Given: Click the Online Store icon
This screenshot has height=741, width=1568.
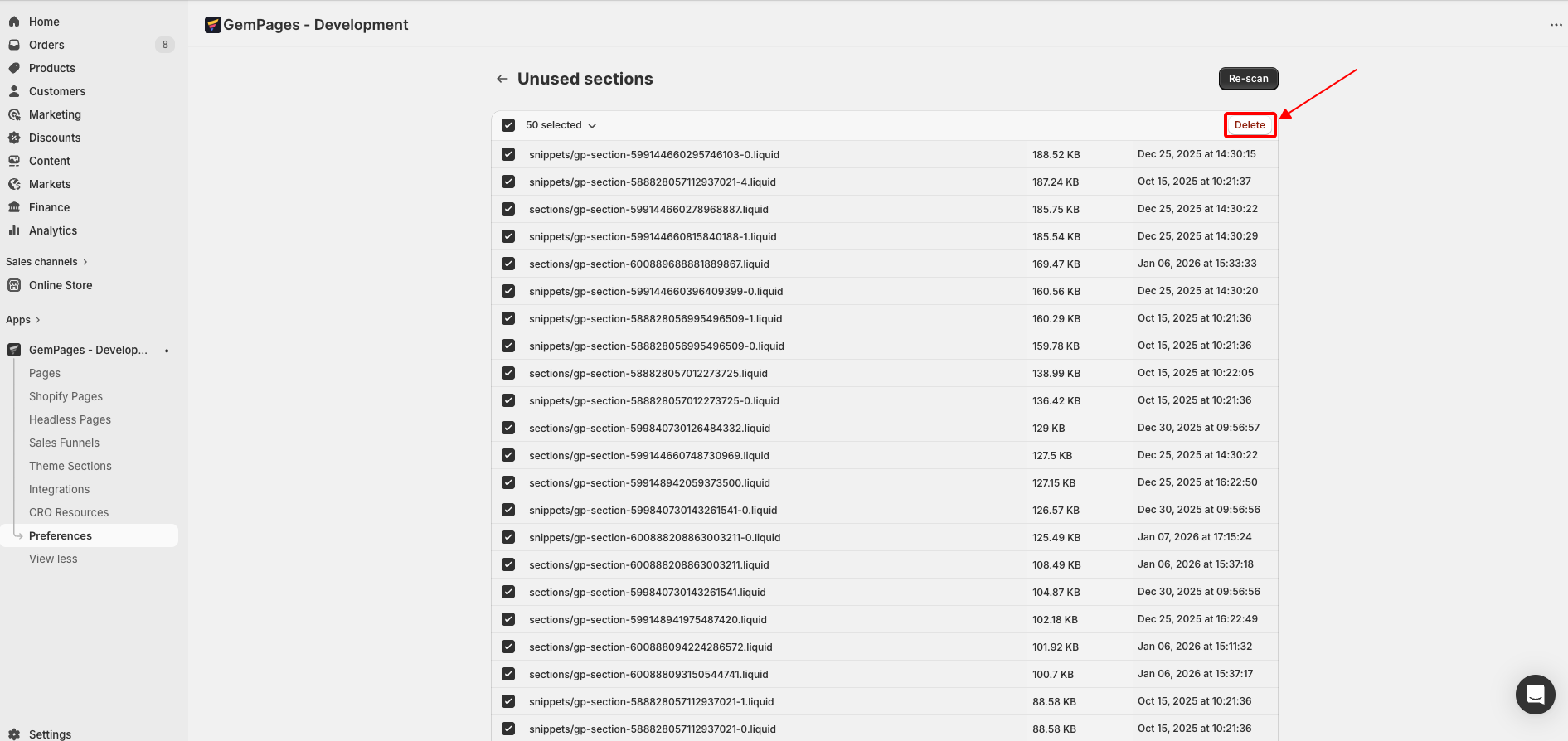Looking at the screenshot, I should [x=14, y=285].
